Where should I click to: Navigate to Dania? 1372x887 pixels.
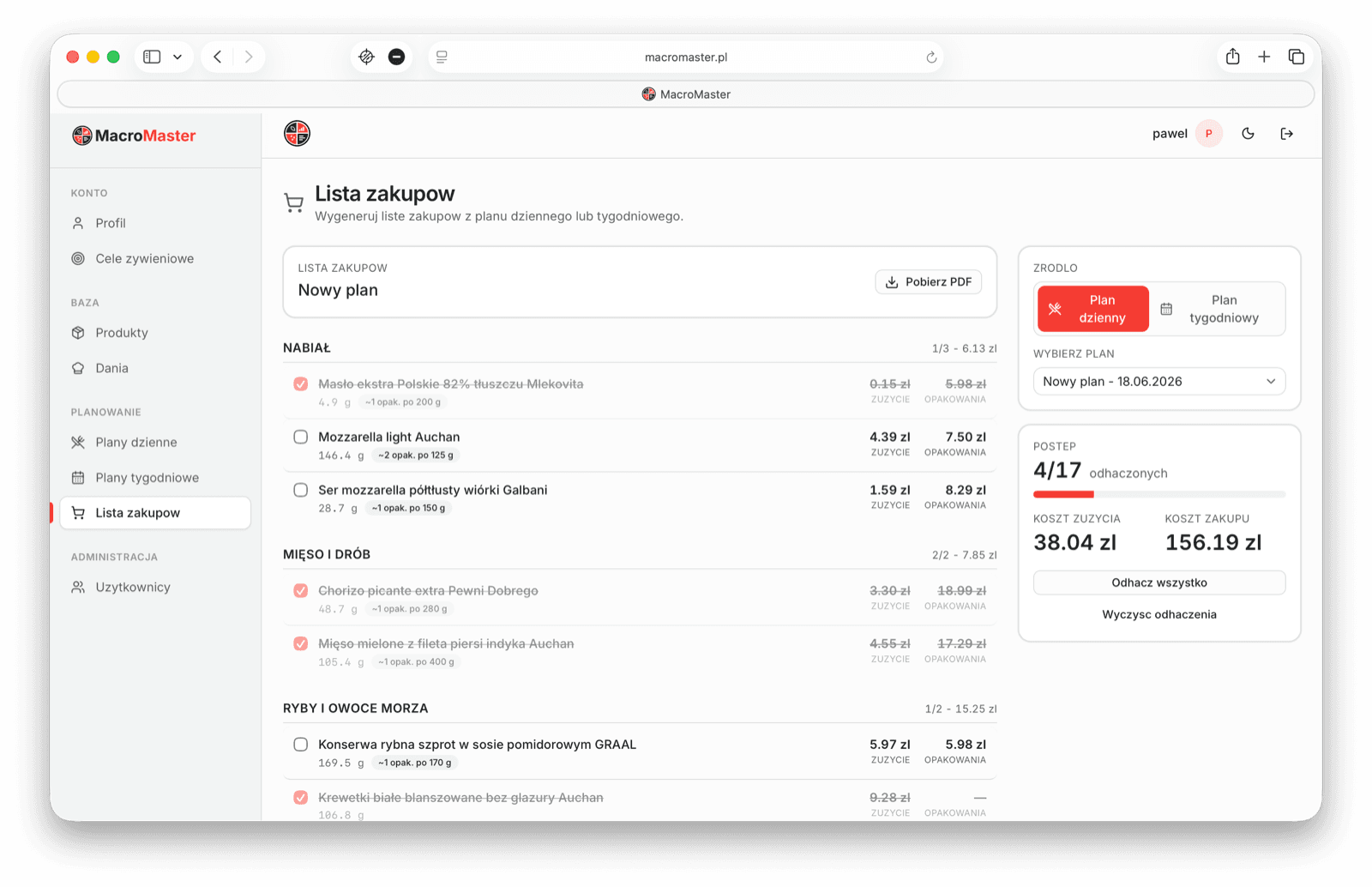155,368
